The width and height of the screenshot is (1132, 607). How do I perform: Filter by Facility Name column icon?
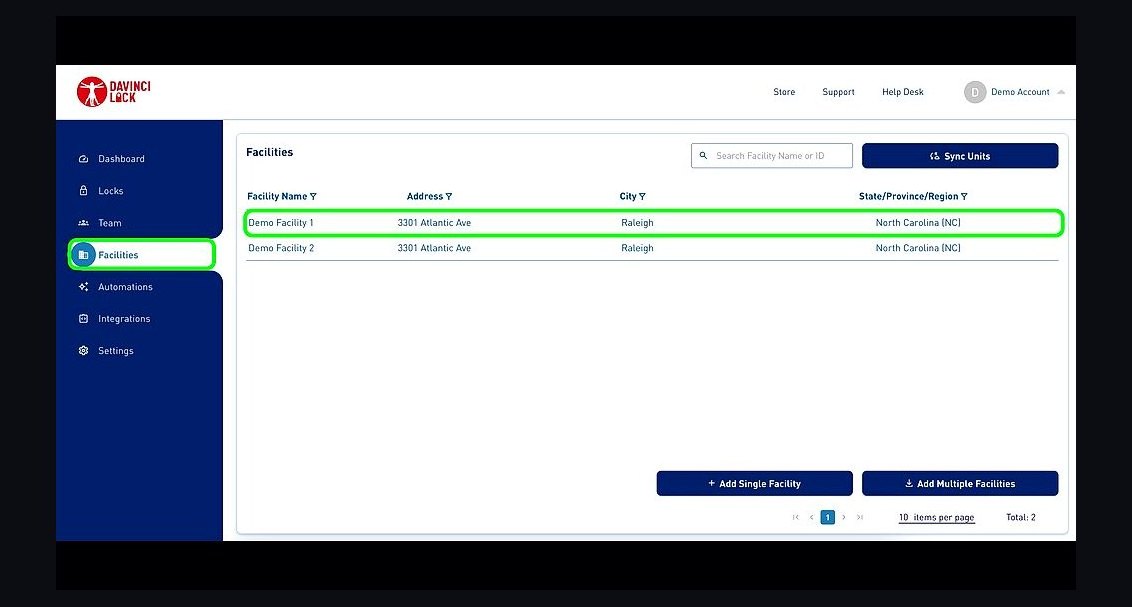313,196
